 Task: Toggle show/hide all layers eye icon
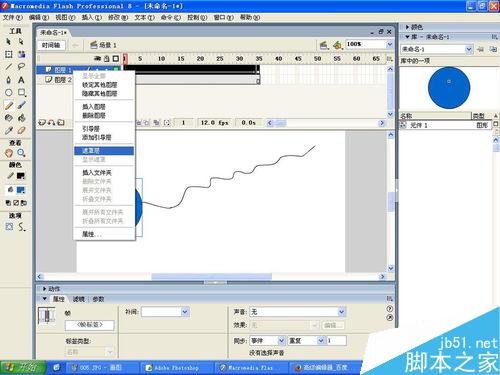97,58
